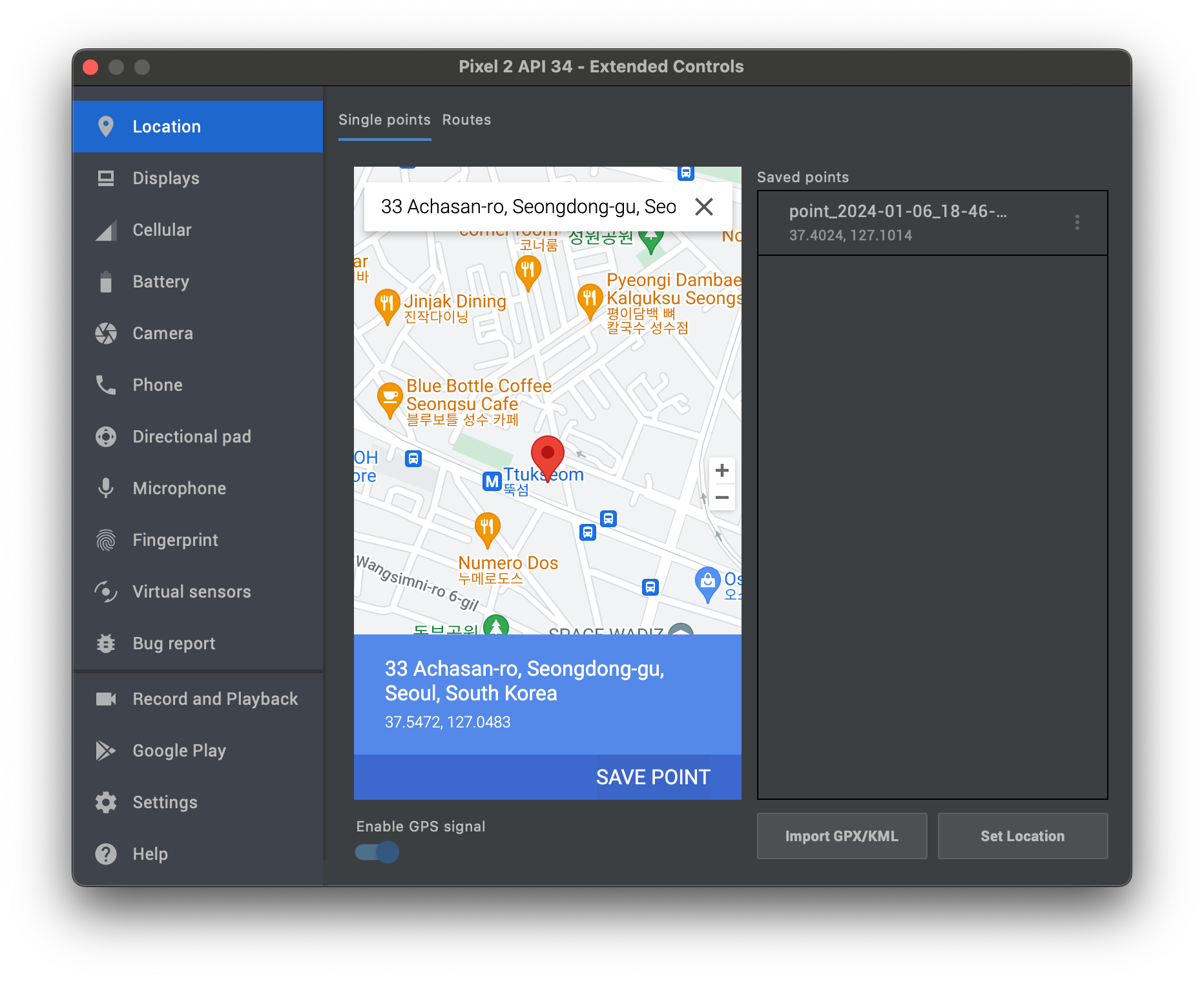The image size is (1204, 982).
Task: Open Google Play via its icon
Action: coord(106,751)
